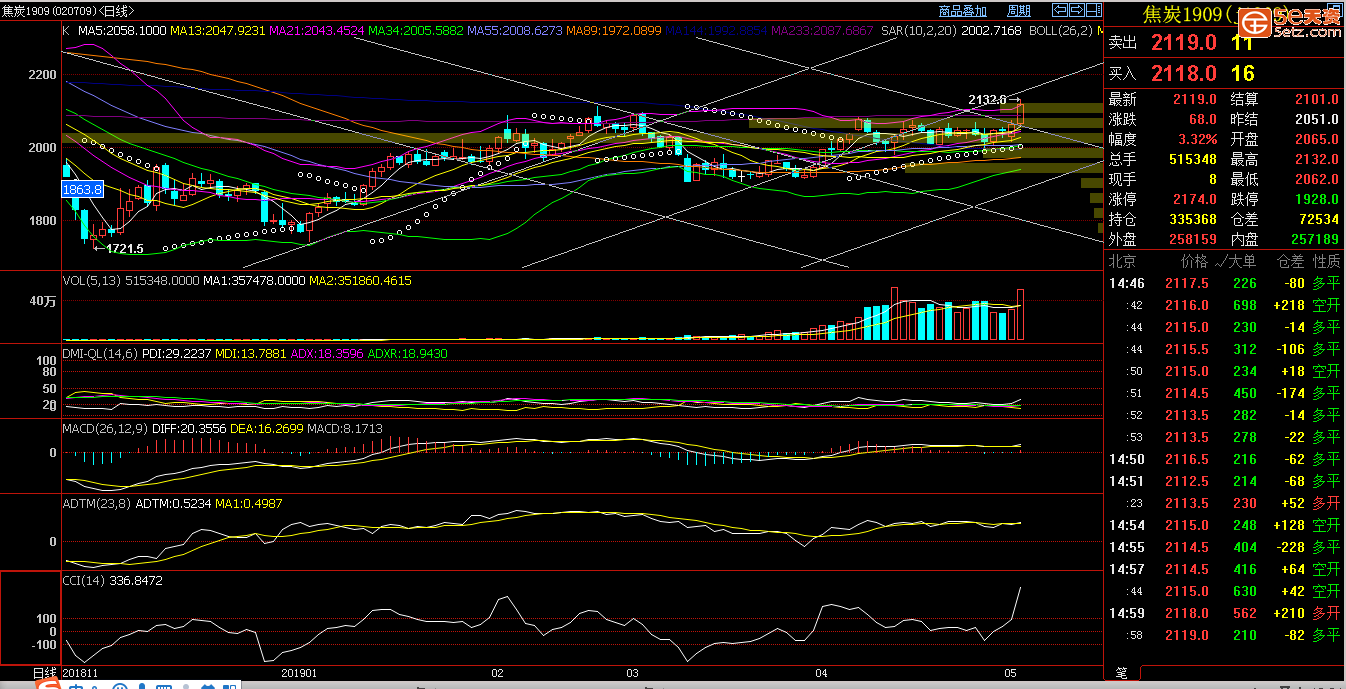Select the tick row with volume 698
This screenshot has height=689, width=1346.
(1224, 305)
